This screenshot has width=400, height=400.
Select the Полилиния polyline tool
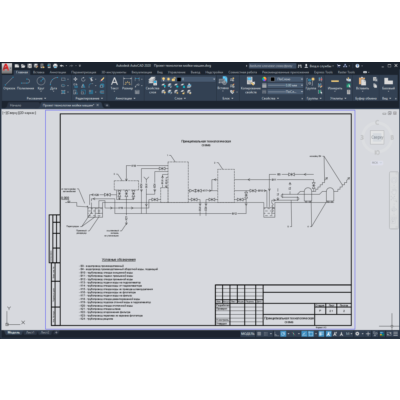point(26,83)
